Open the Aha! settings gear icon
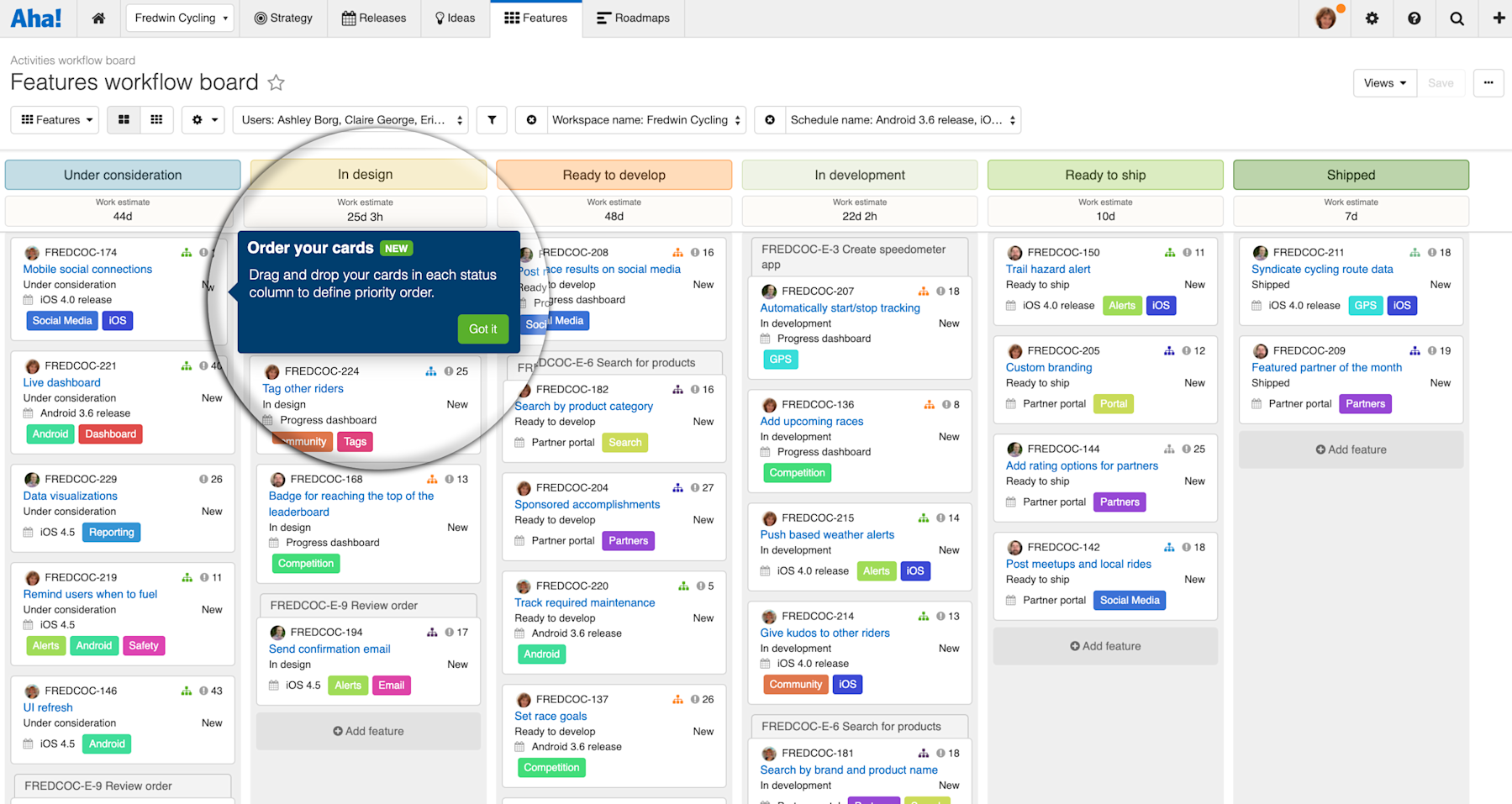Image resolution: width=1512 pixels, height=804 pixels. click(1372, 18)
